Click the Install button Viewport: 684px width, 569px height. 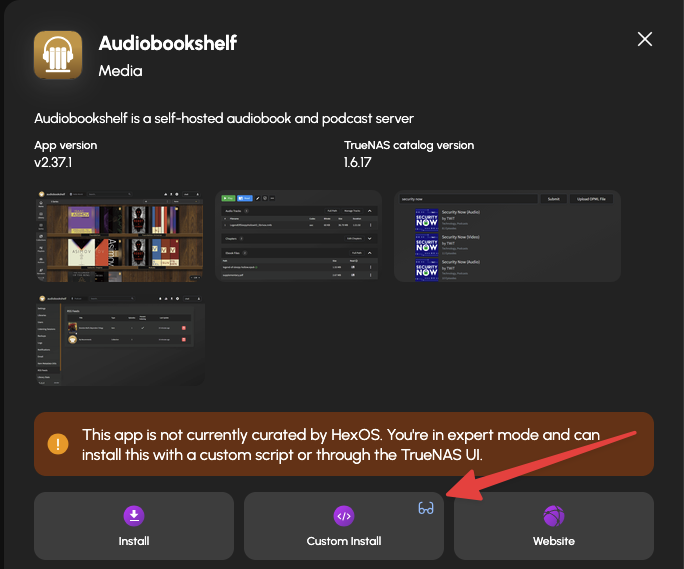click(134, 526)
